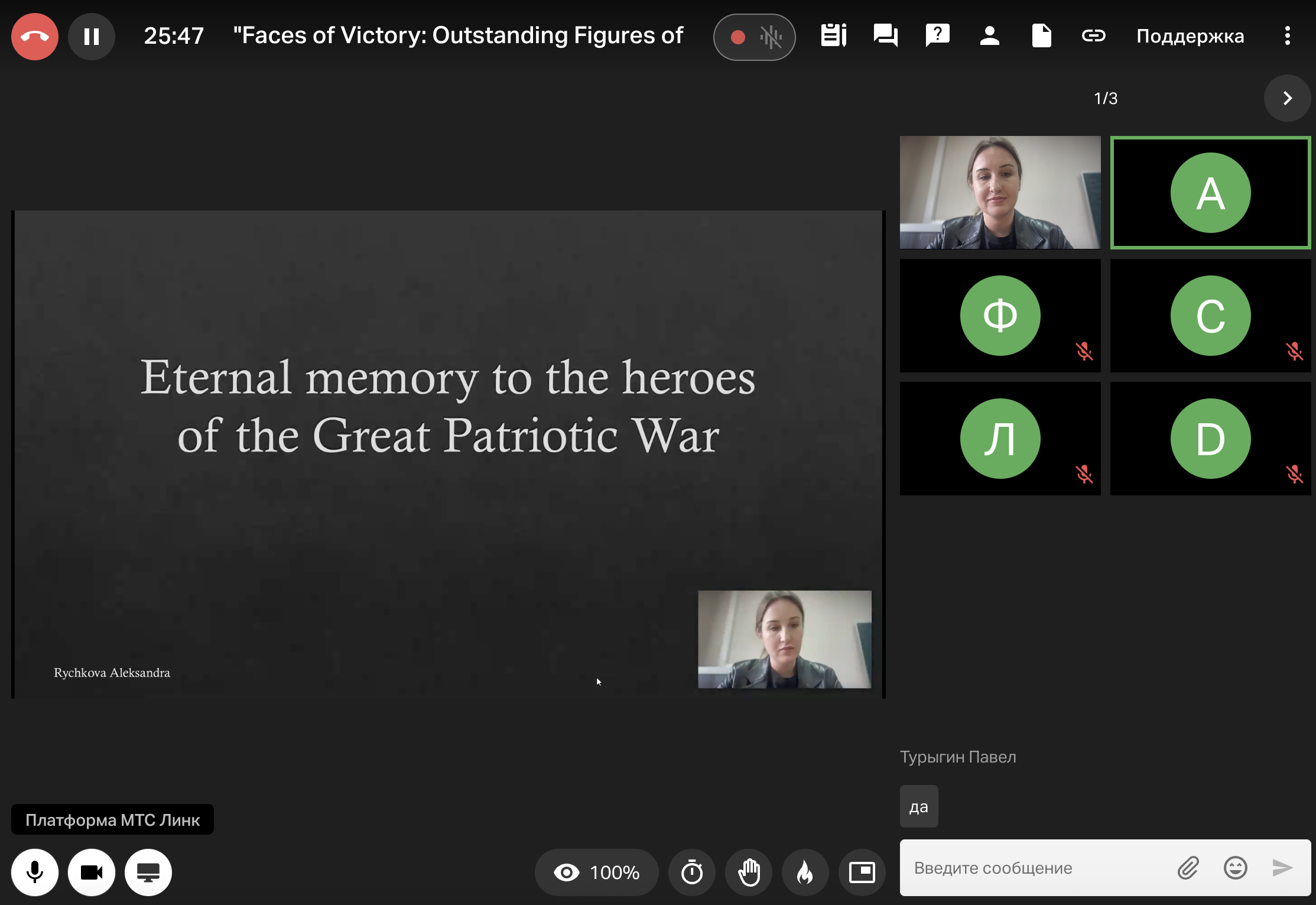Select participant tile with letter Л
Viewport: 1316px width, 905px height.
(x=1000, y=439)
